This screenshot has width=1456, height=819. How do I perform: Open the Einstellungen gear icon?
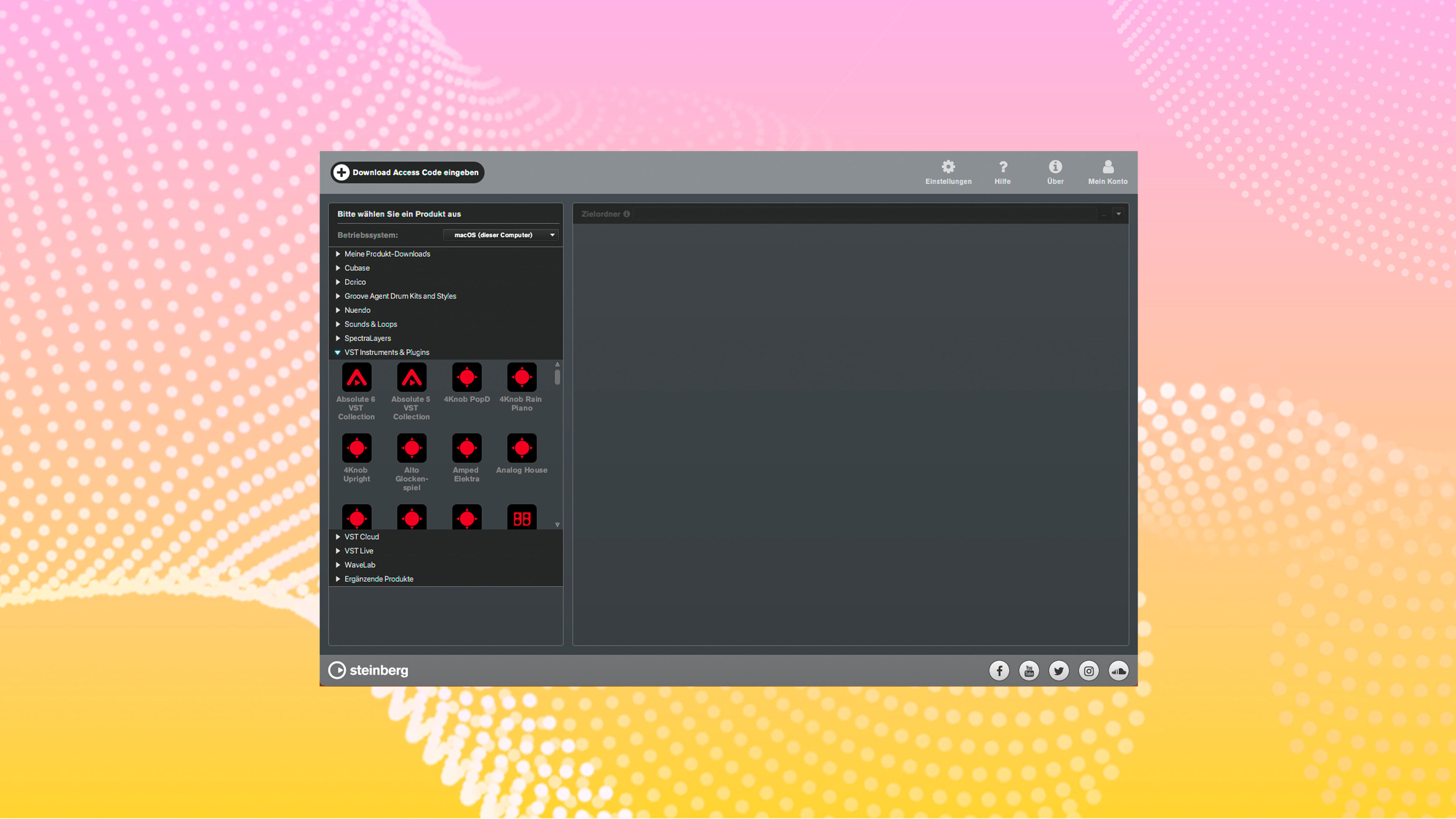click(948, 167)
